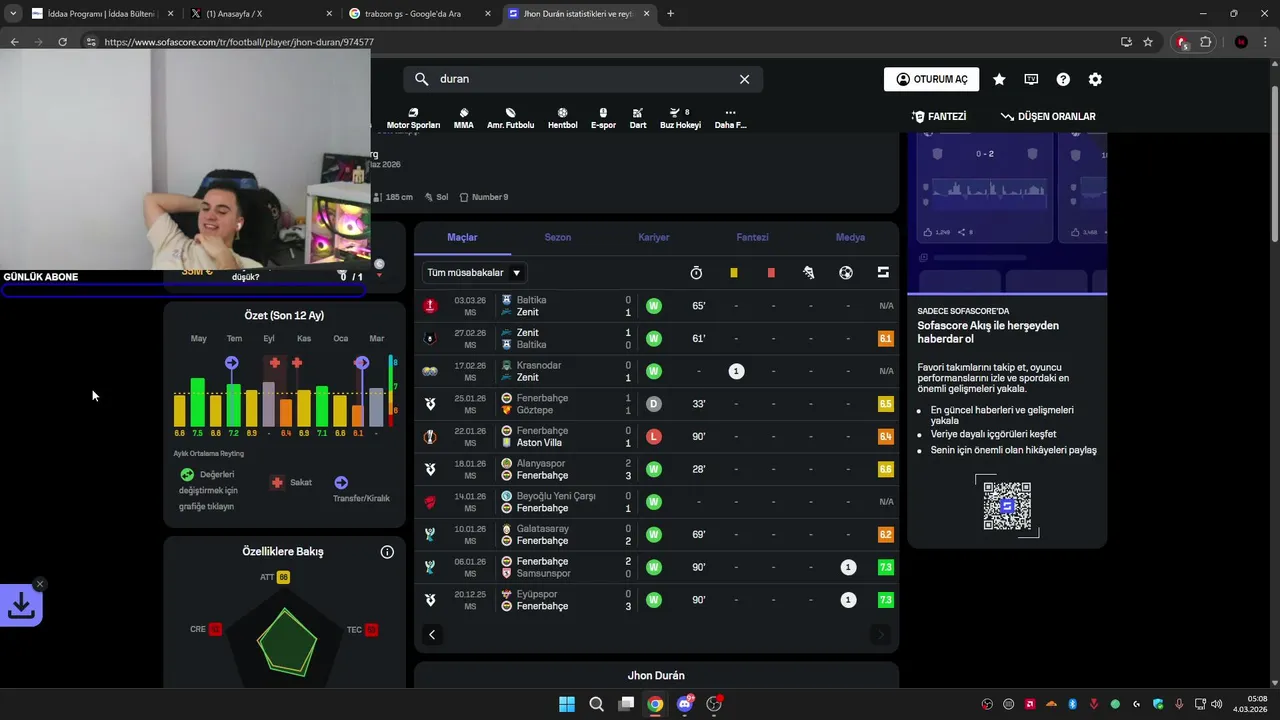The height and width of the screenshot is (720, 1280).
Task: Click the sofascore.com address bar
Action: (600, 42)
